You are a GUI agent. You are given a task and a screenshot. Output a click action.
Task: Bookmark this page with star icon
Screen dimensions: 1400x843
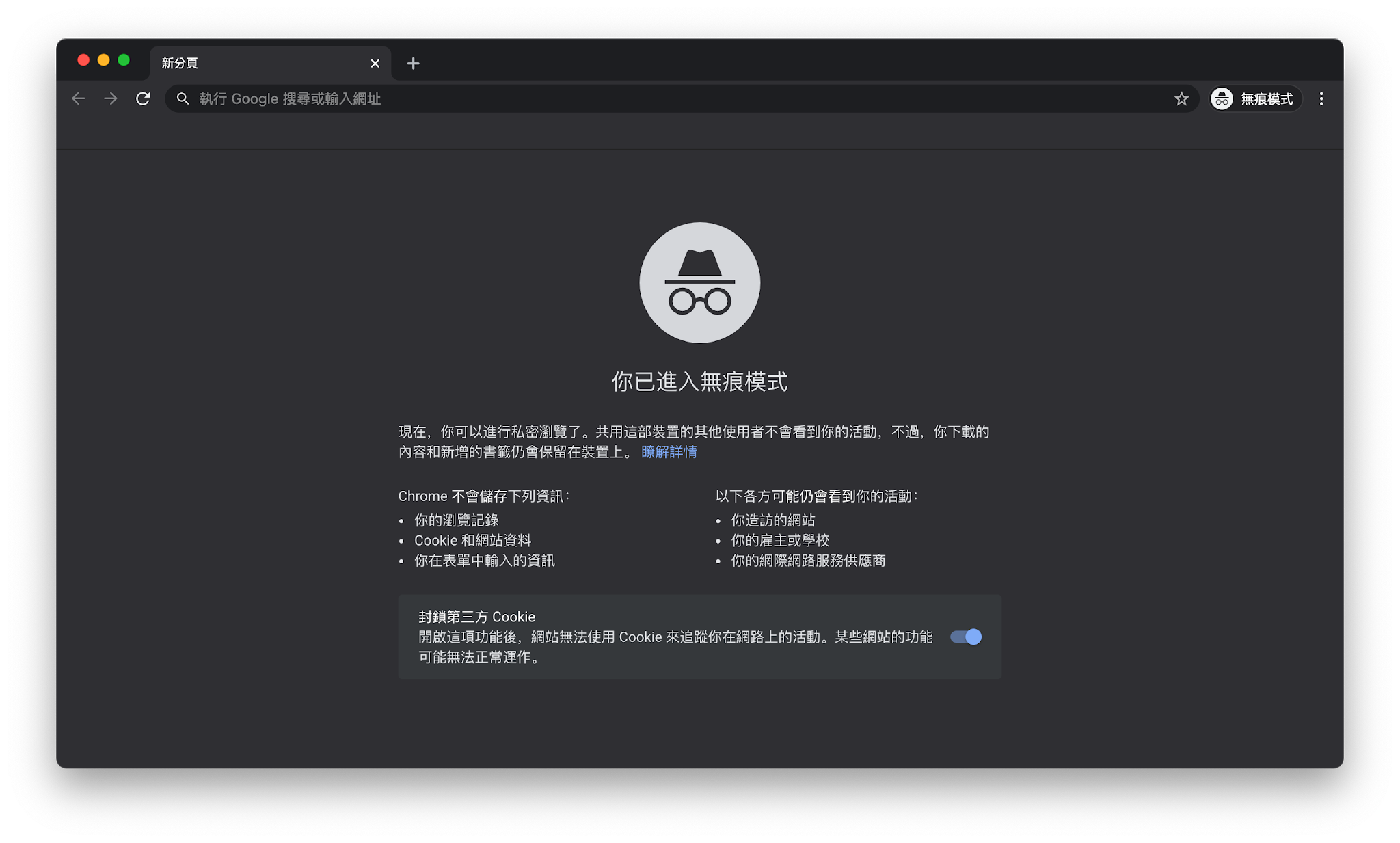coord(1181,98)
